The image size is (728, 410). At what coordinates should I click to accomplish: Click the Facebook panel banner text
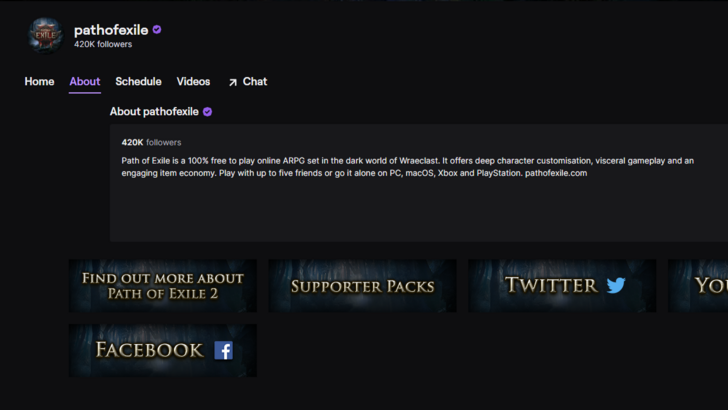coord(149,350)
